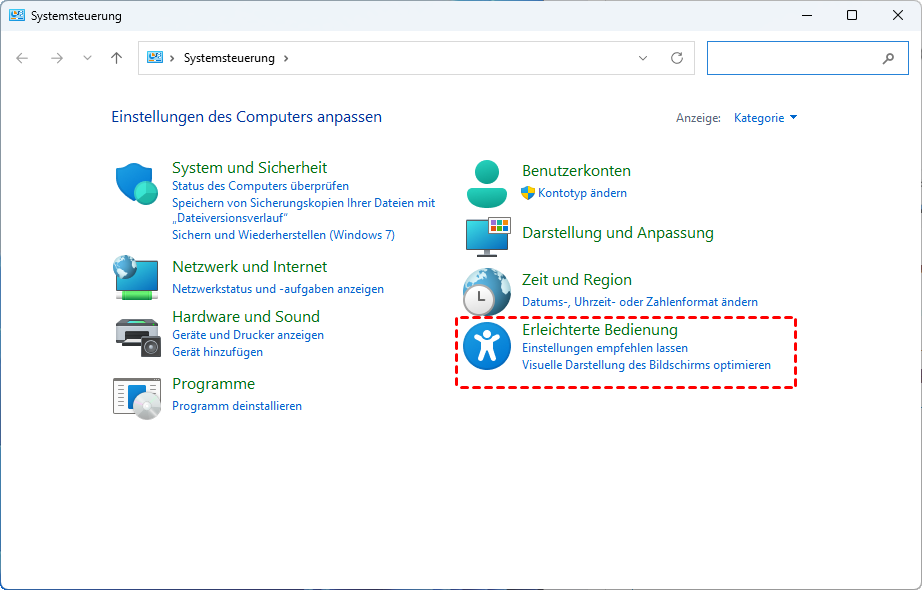Click the search magnifier icon

pos(888,58)
